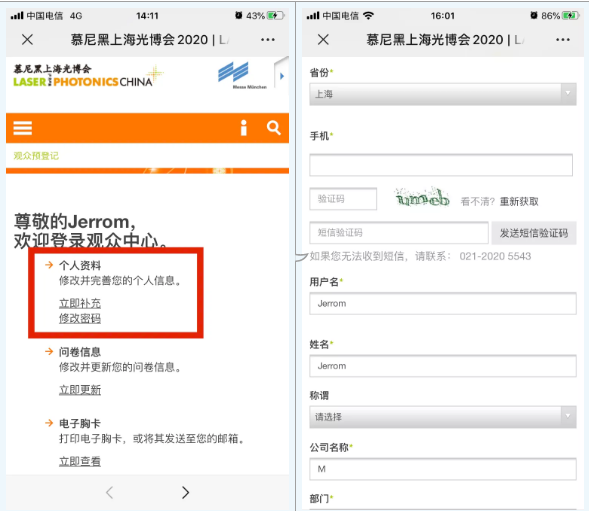Open search via magnifier icon
Screen dimensions: 589x511
point(274,128)
